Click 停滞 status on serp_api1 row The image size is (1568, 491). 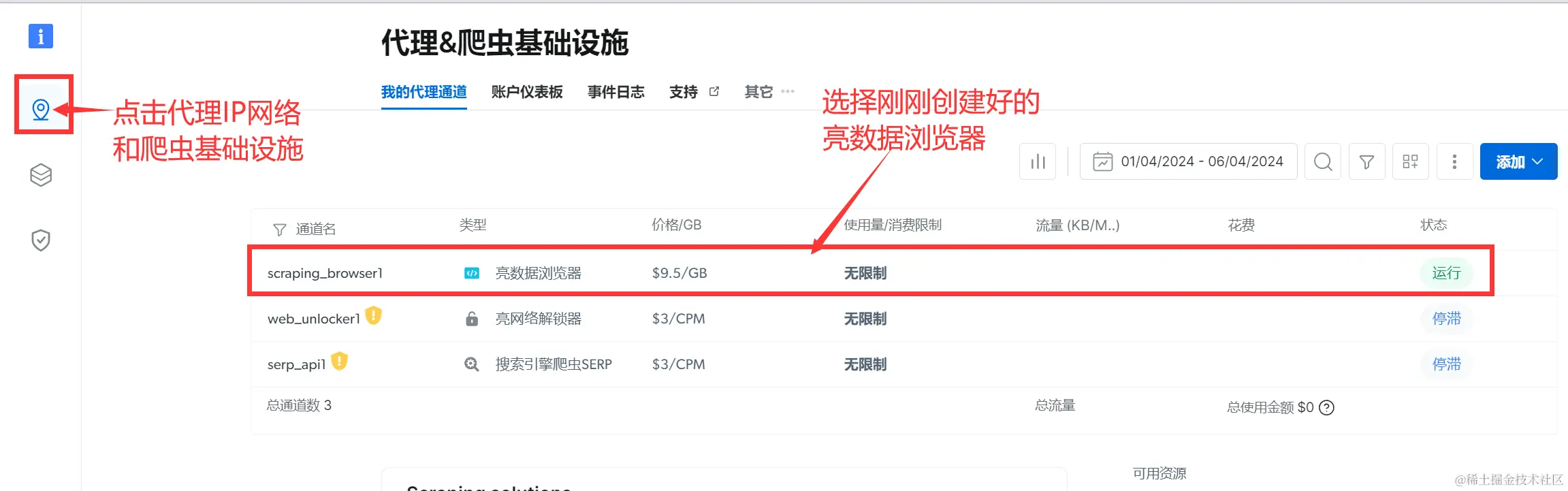coord(1446,364)
